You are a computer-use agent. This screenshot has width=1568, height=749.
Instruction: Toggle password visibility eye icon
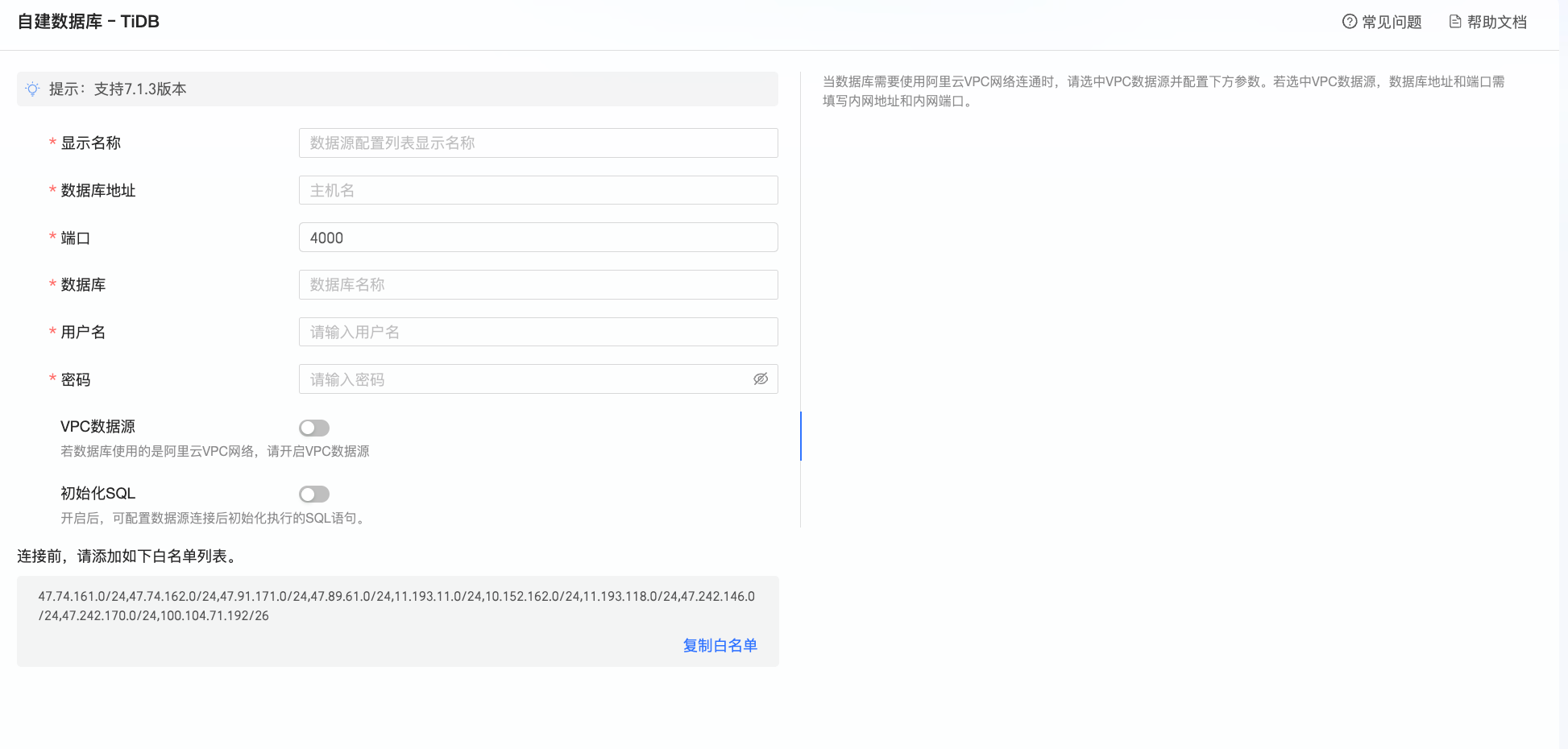760,379
